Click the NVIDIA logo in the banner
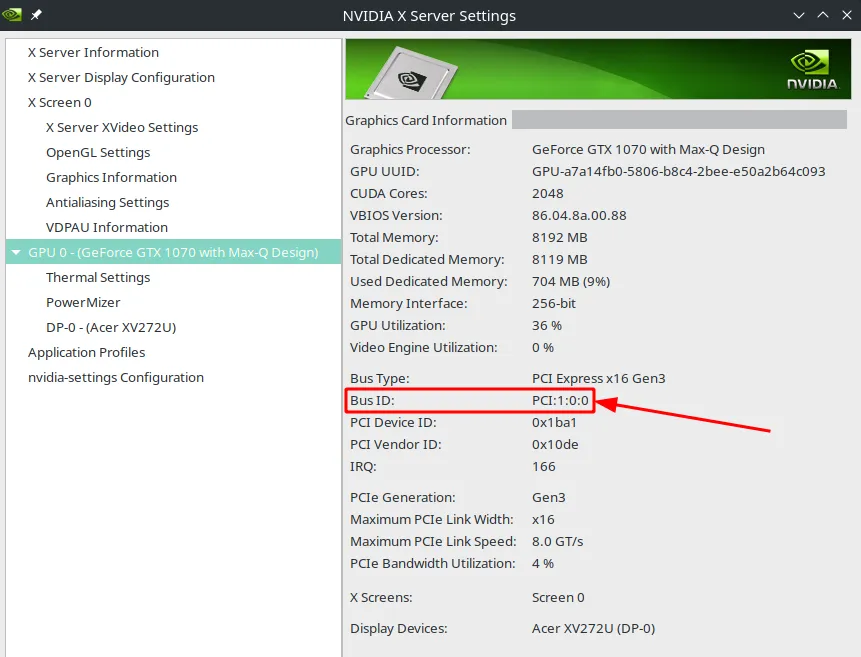The image size is (861, 657). click(x=811, y=68)
